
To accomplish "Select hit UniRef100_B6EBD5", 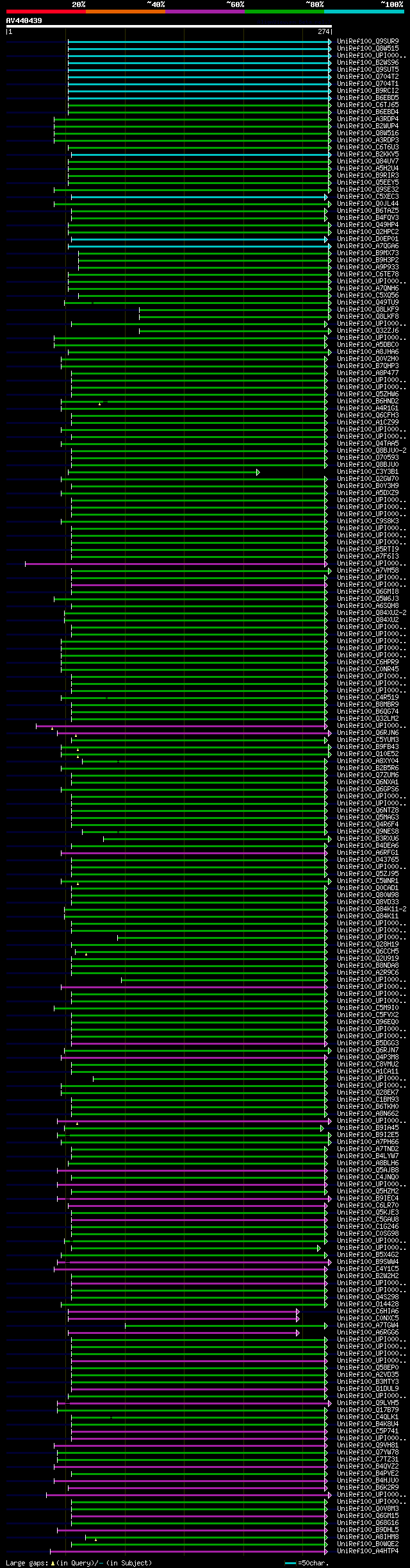I will pyautogui.click(x=368, y=98).
